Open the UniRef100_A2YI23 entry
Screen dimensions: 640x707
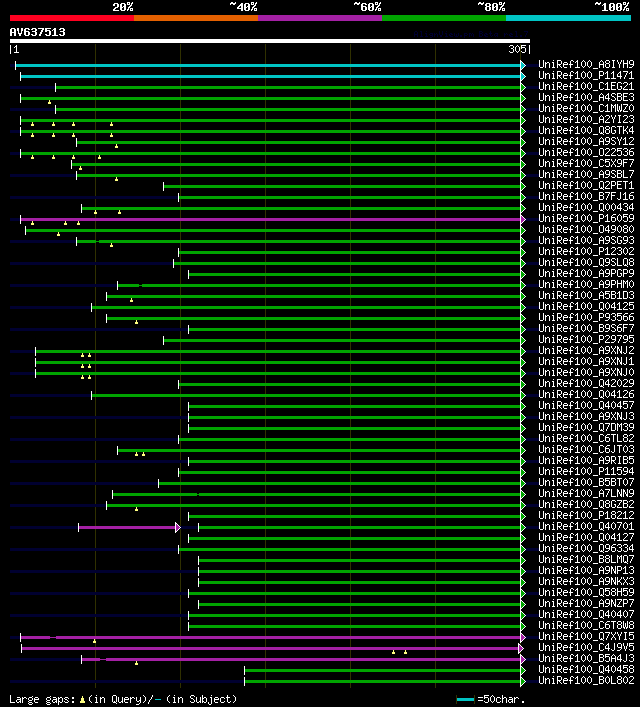(586, 119)
